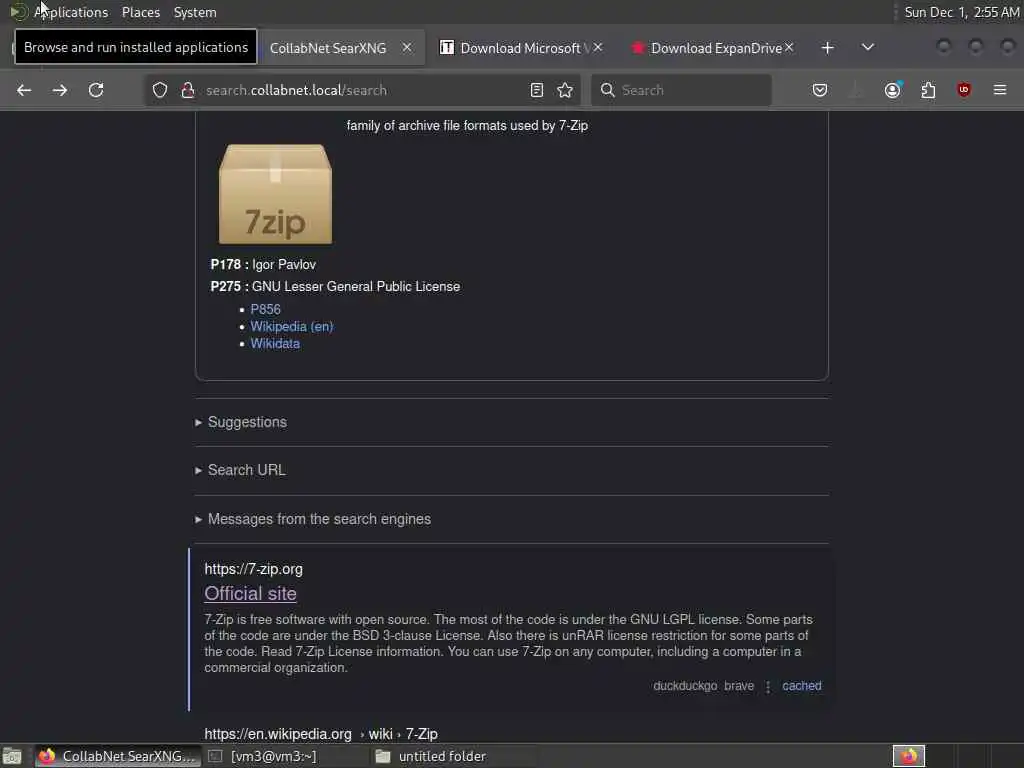Image resolution: width=1024 pixels, height=768 pixels.
Task: Open the Firefox account menu
Action: [x=893, y=90]
